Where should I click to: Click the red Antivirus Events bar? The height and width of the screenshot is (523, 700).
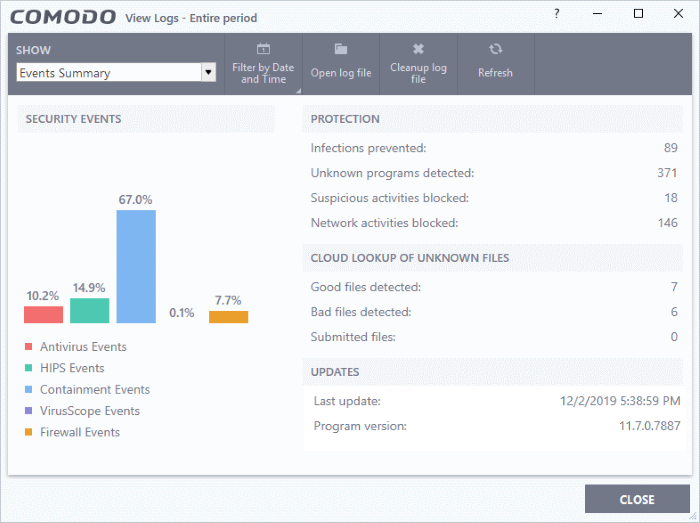point(43,315)
